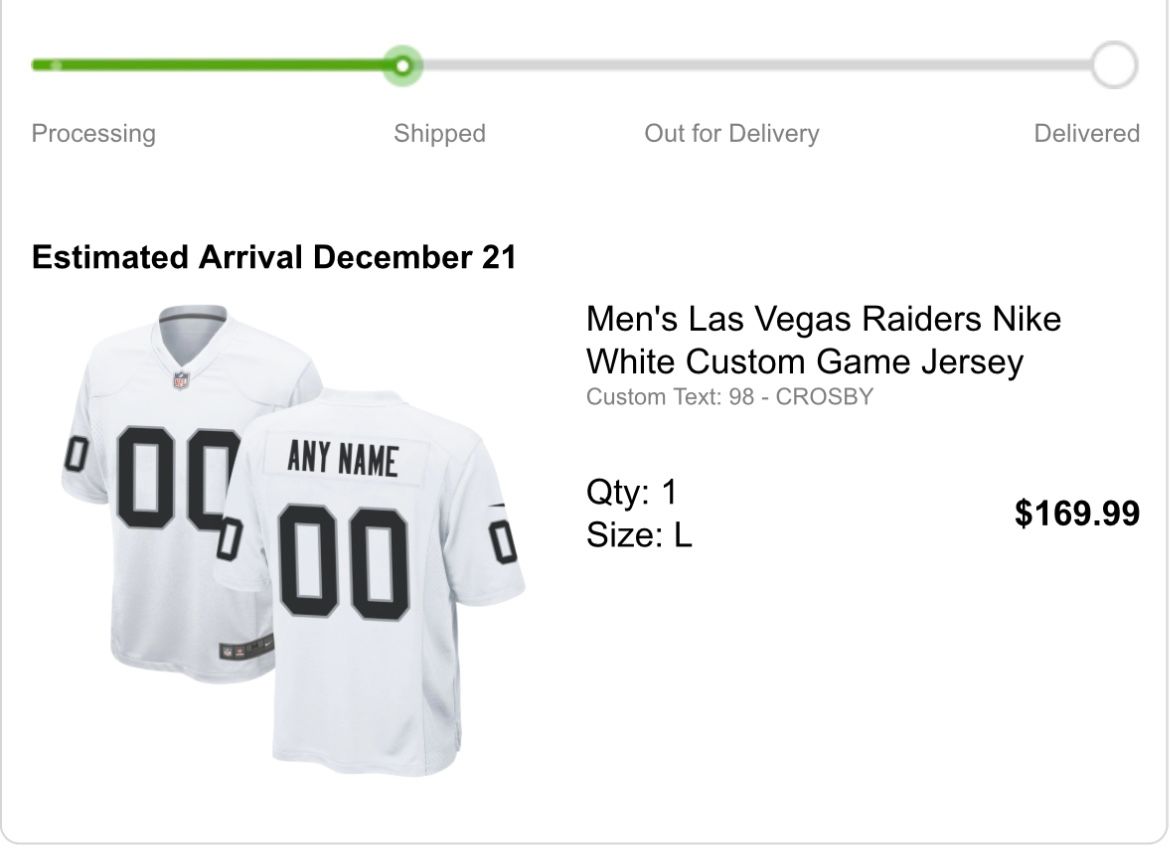This screenshot has width=1170, height=864.
Task: Click Estimated Arrival December 21 heading
Action: [274, 258]
